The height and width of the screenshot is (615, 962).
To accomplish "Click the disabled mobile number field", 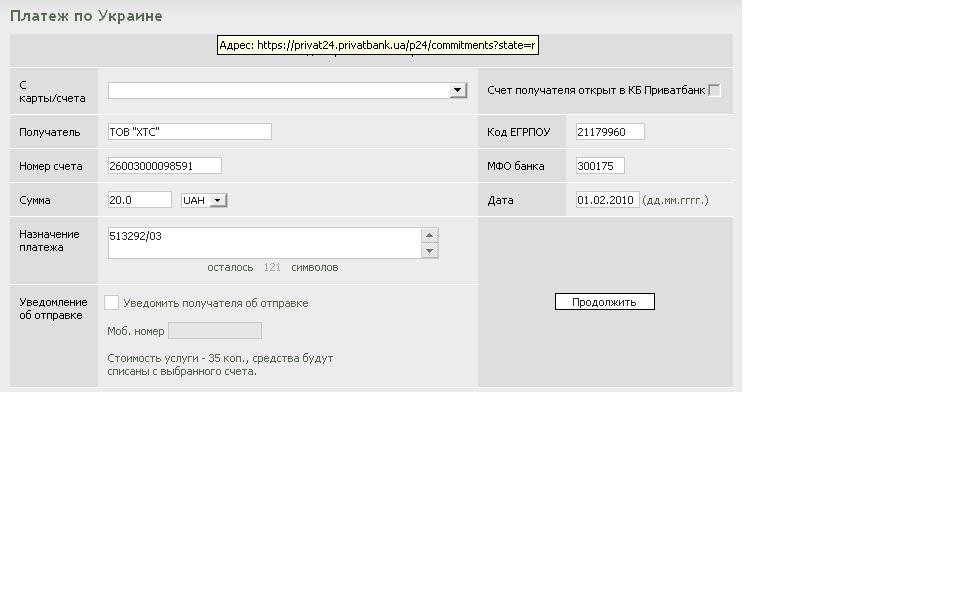I will pos(215,331).
